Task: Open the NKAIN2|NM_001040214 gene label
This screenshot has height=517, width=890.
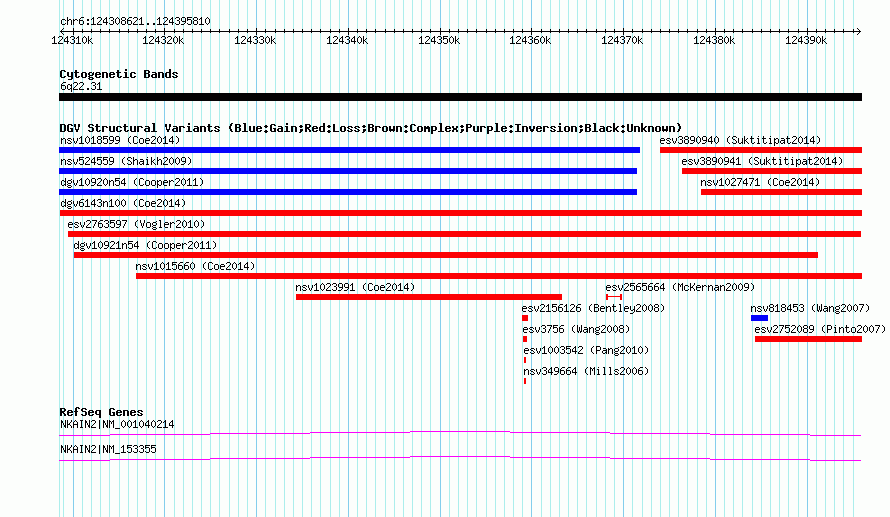Action: pos(117,424)
